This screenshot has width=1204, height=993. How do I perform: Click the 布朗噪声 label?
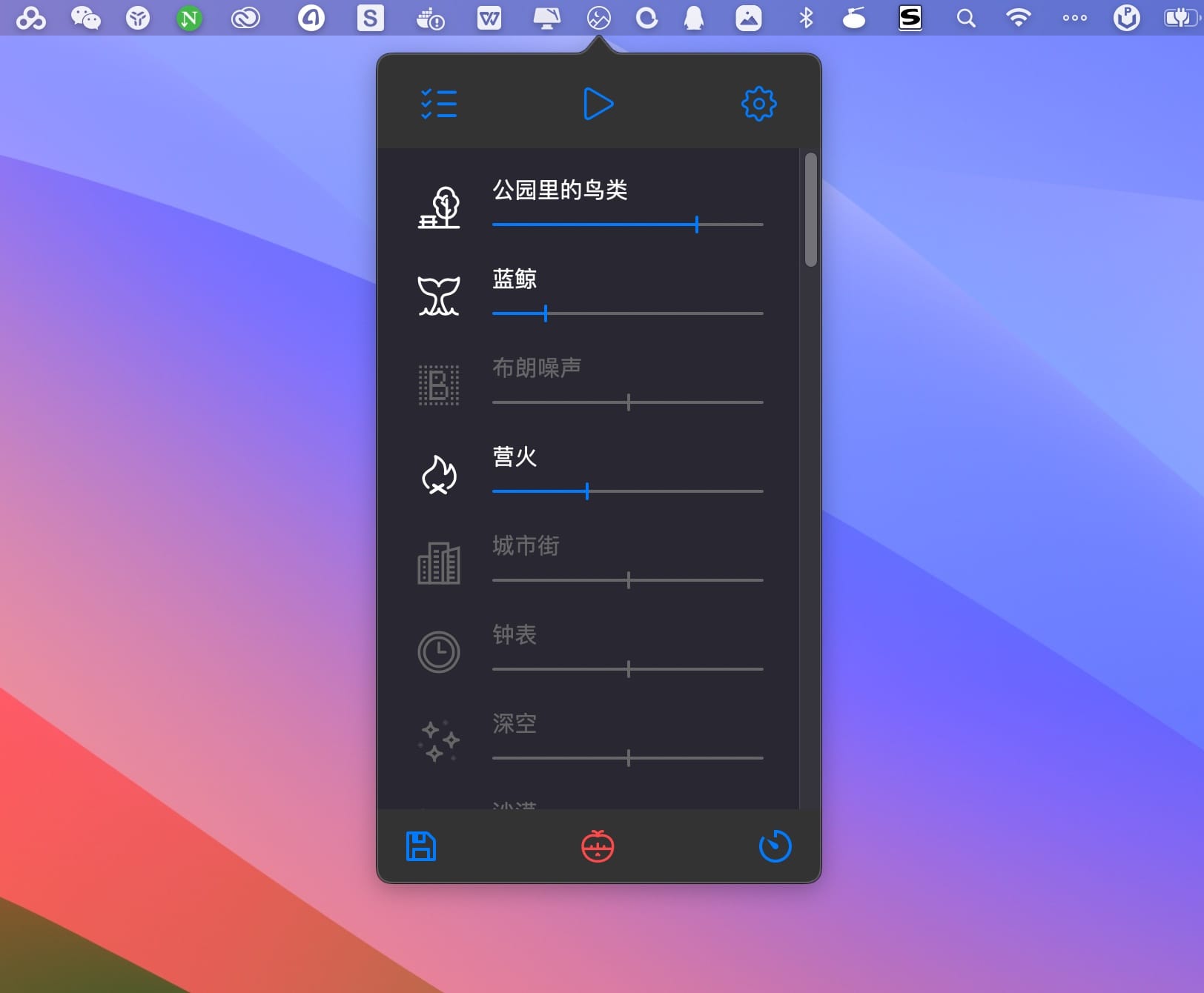coord(537,368)
